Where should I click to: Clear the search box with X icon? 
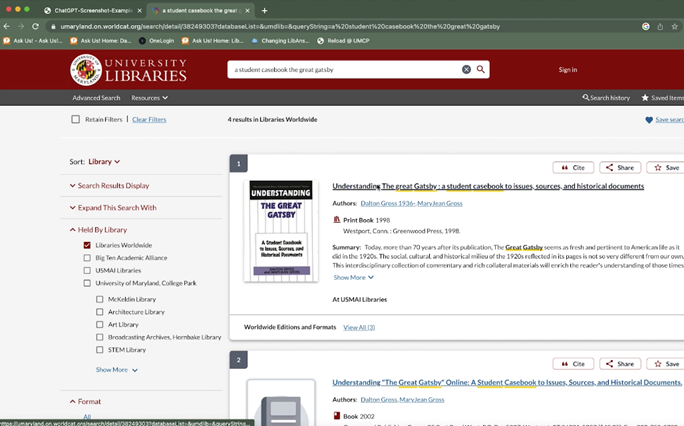tap(466, 70)
